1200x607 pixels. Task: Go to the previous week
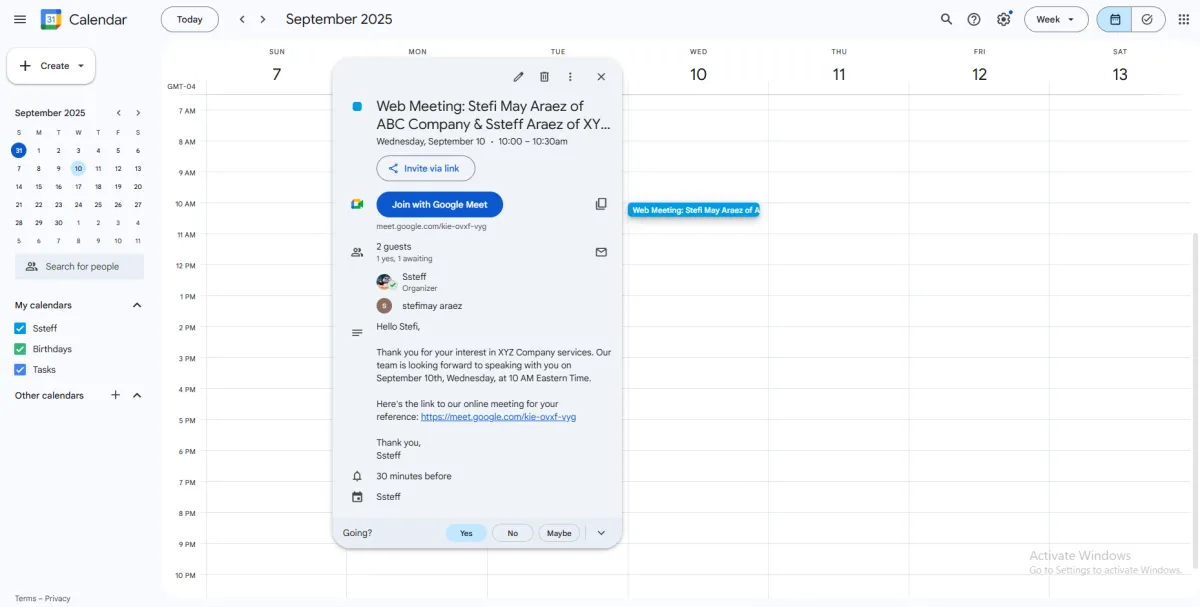[x=242, y=19]
